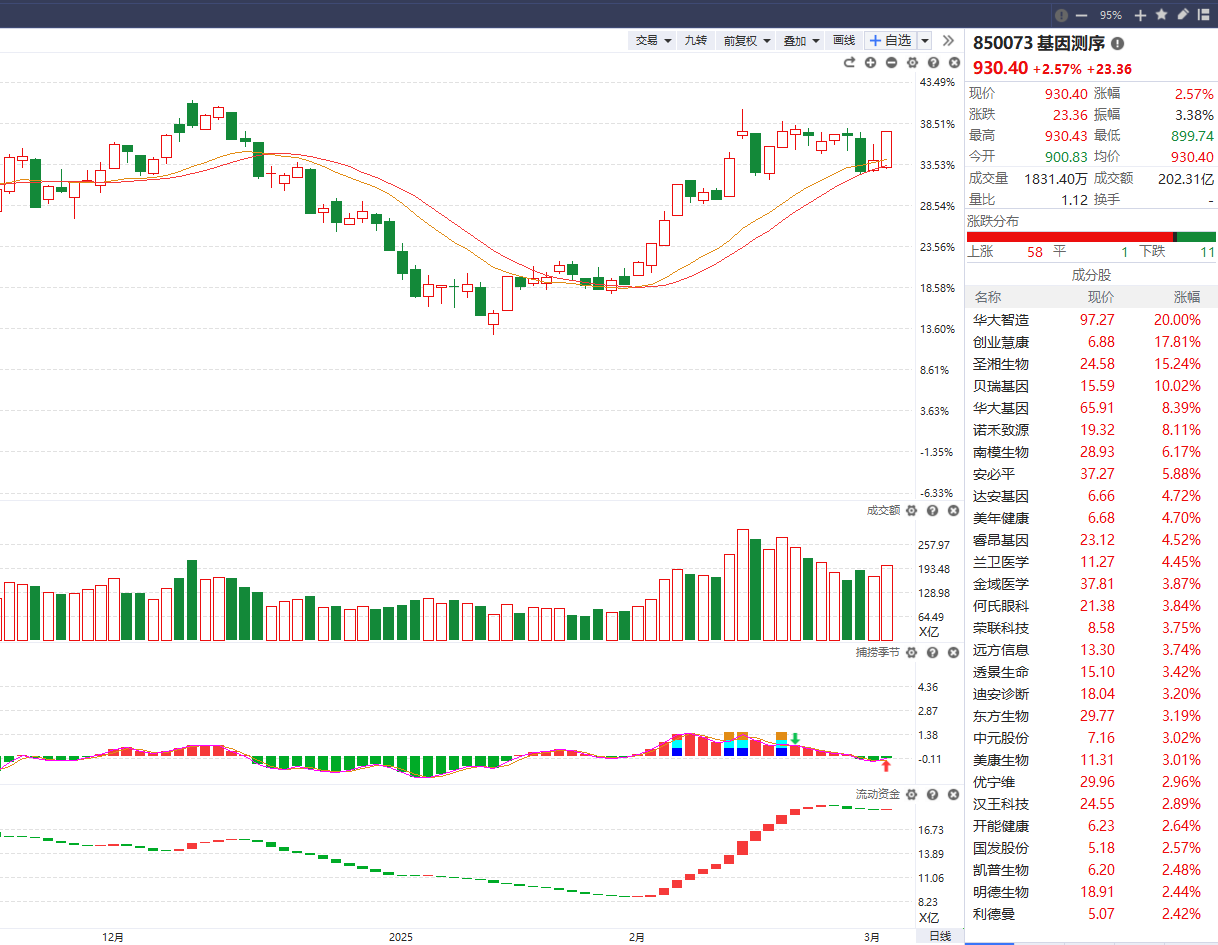Click the star favorite icon in top bar
The image size is (1218, 945).
pyautogui.click(x=1162, y=15)
